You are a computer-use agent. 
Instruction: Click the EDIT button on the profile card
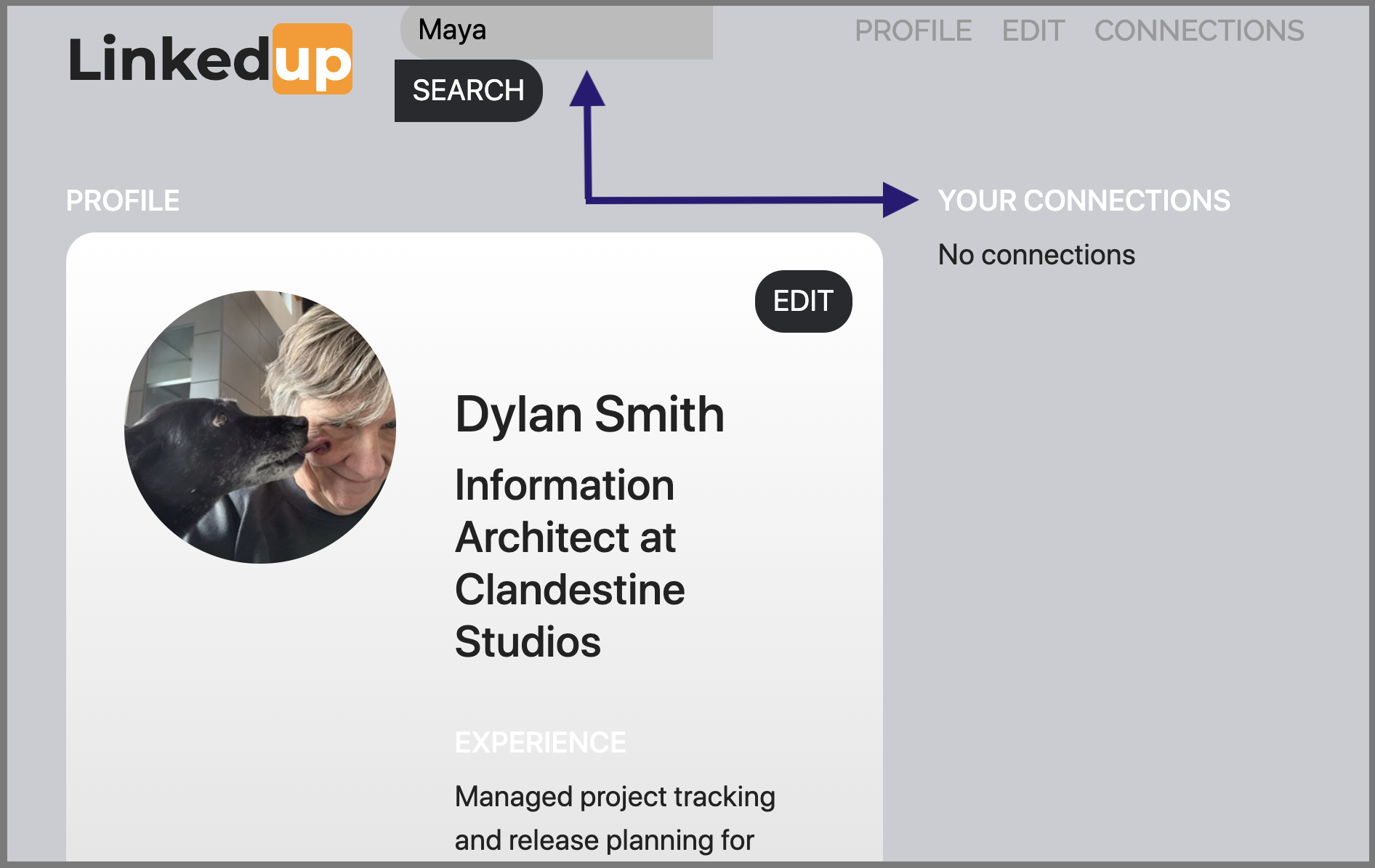(802, 301)
